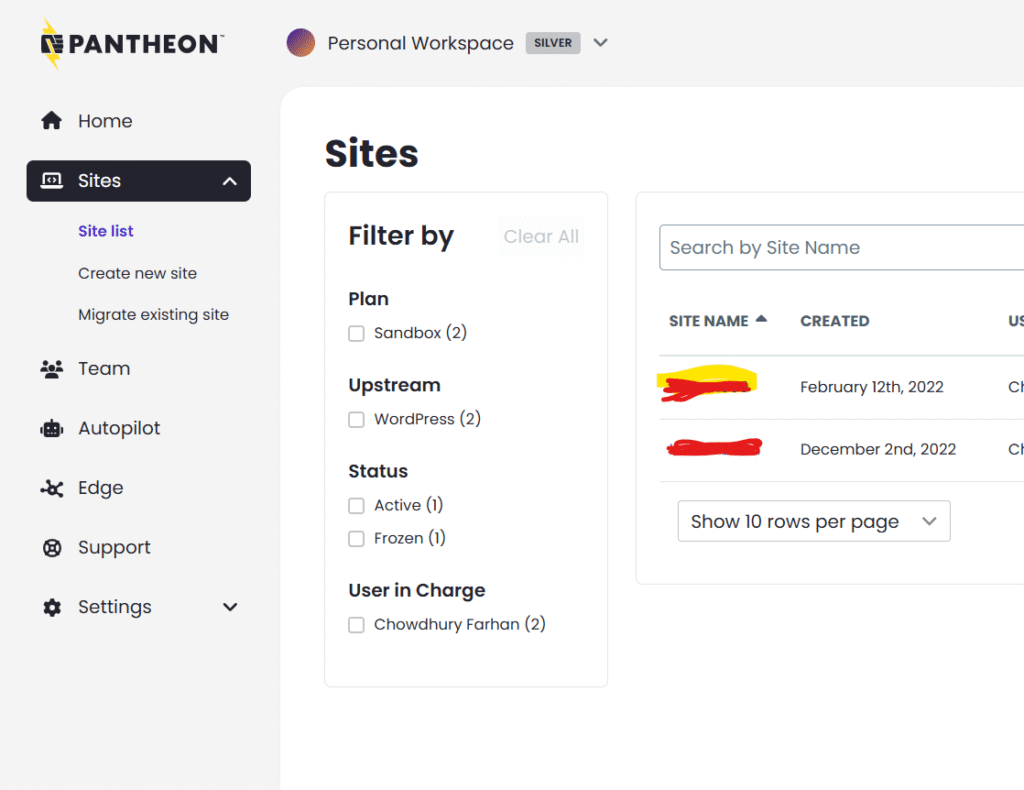Open the Show 10 rows per page dropdown

814,521
